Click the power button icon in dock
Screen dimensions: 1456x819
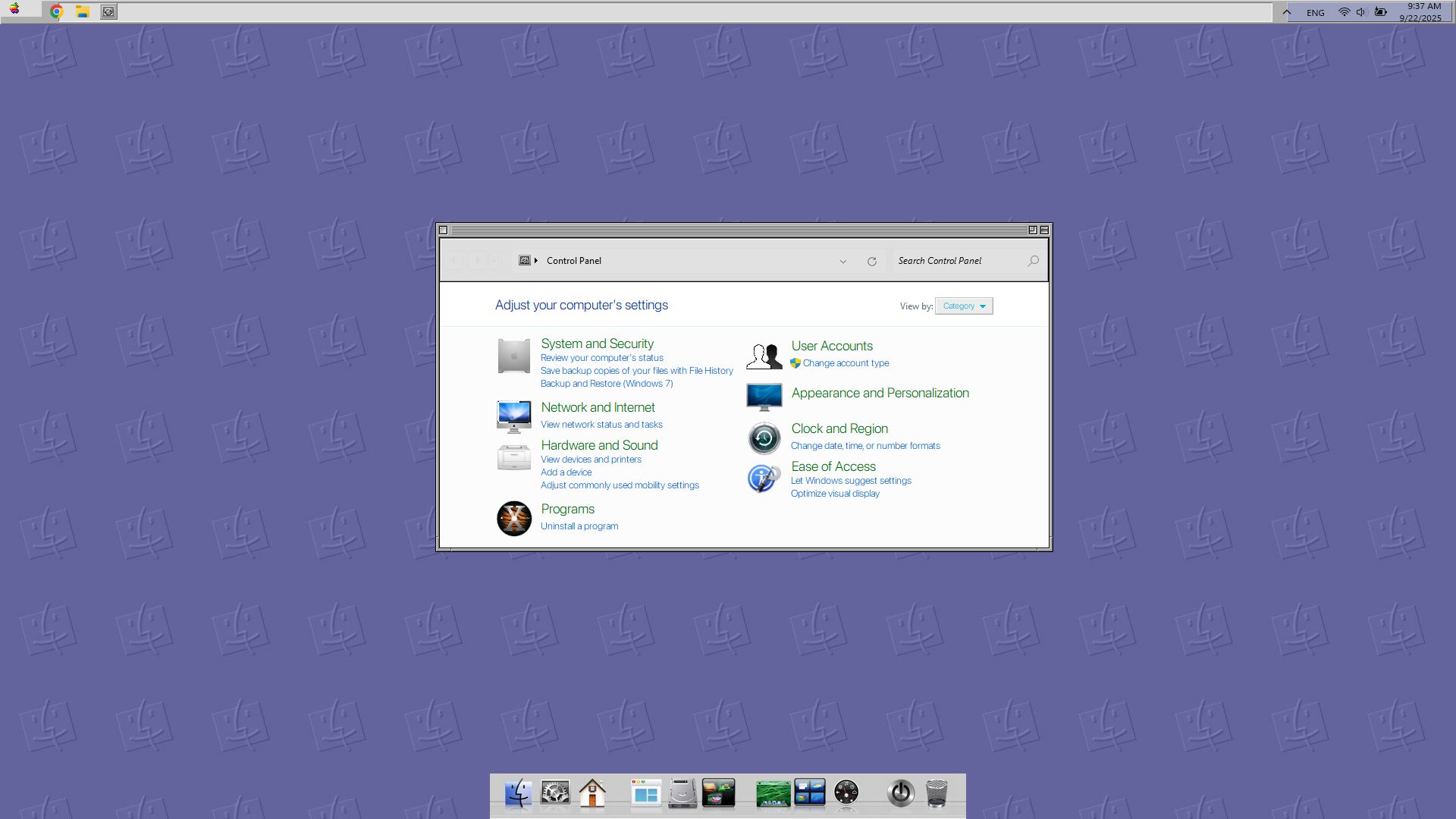(900, 794)
